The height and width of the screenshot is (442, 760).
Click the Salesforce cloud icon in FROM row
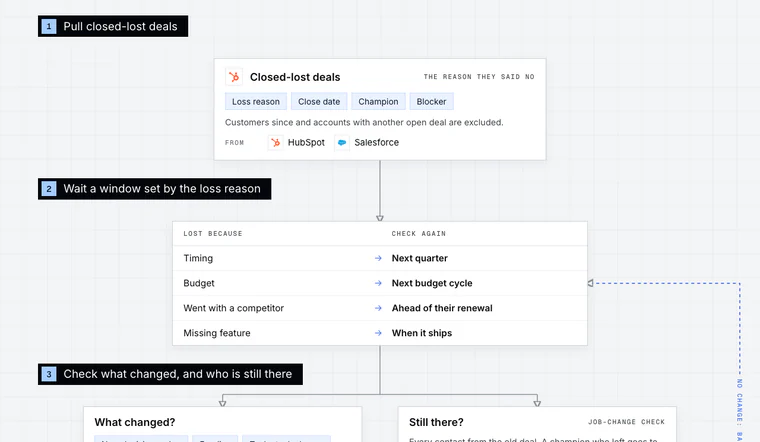[342, 142]
